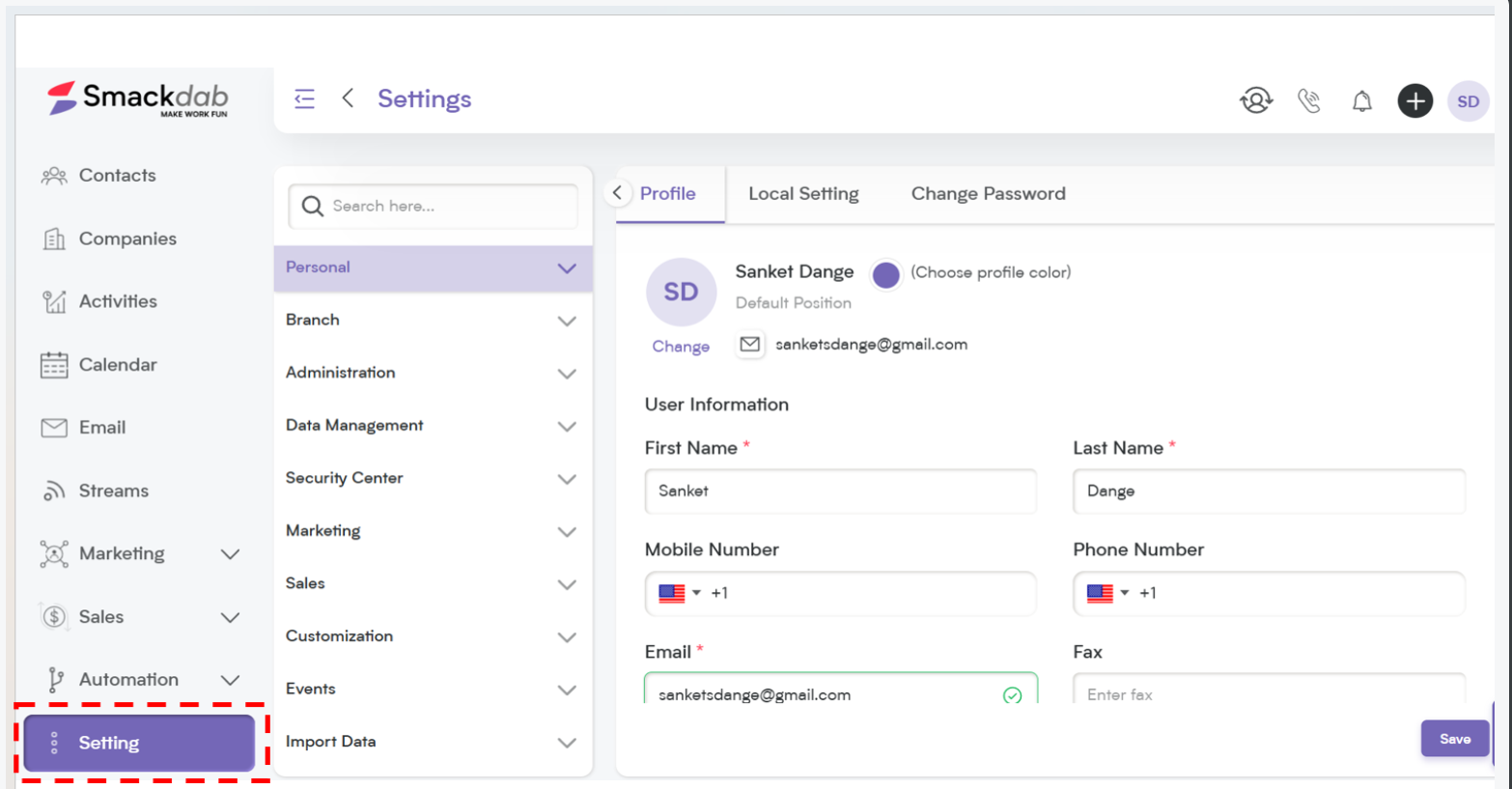The height and width of the screenshot is (789, 1512).
Task: Click the Enter fax input field
Action: point(1269,690)
